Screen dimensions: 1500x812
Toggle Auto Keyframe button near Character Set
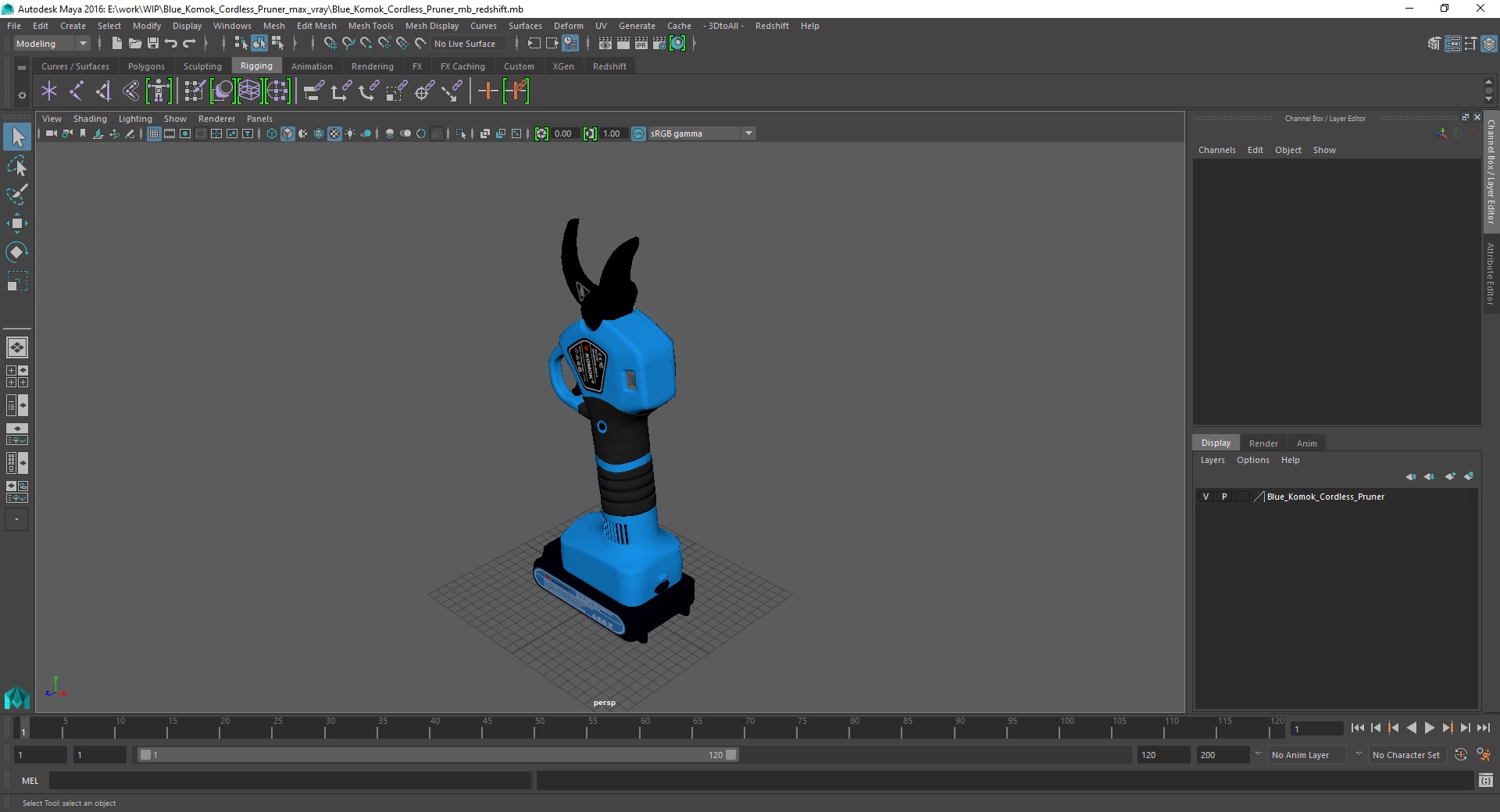(x=1461, y=755)
